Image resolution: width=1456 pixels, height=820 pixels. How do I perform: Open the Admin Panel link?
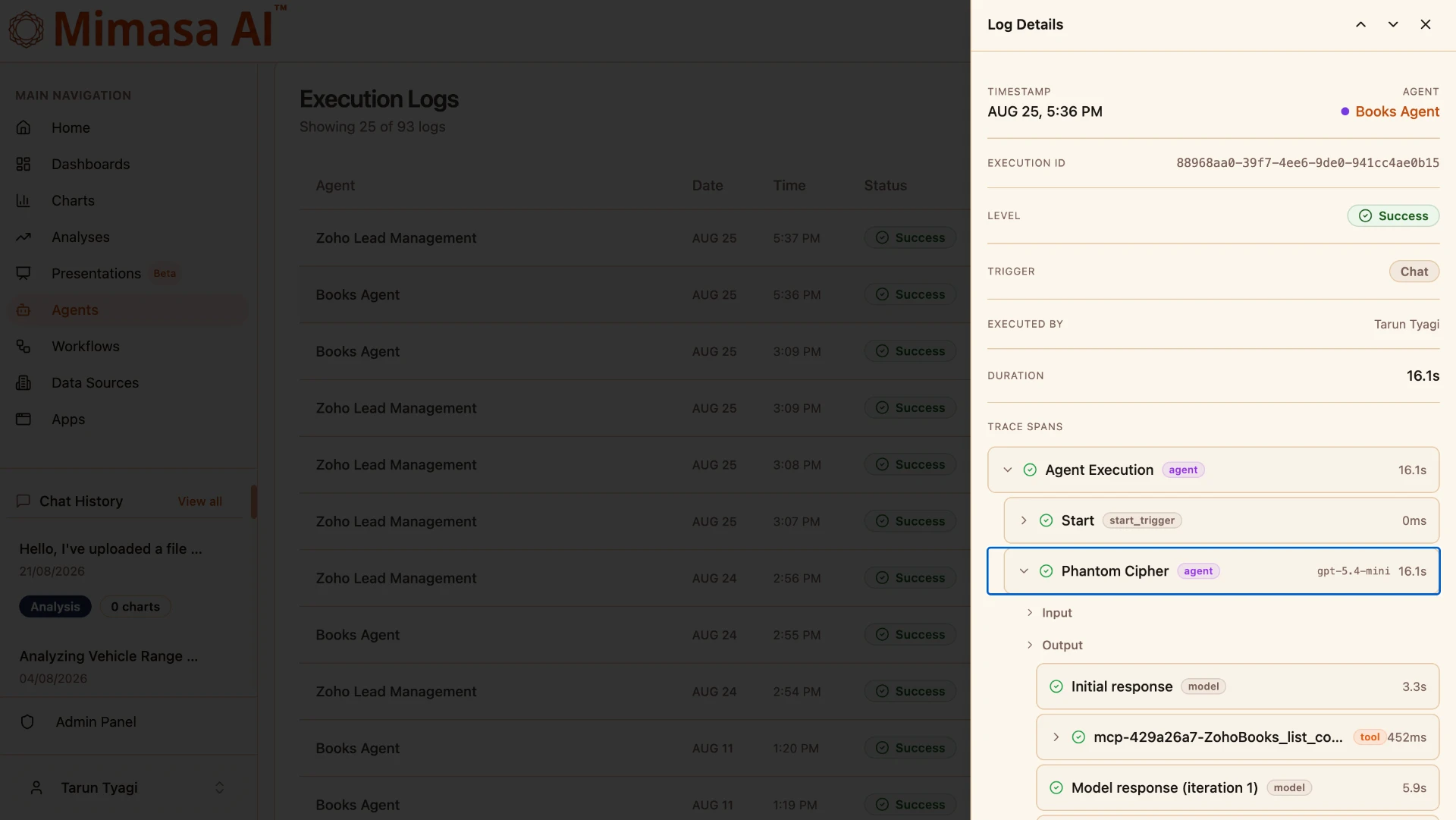[96, 722]
